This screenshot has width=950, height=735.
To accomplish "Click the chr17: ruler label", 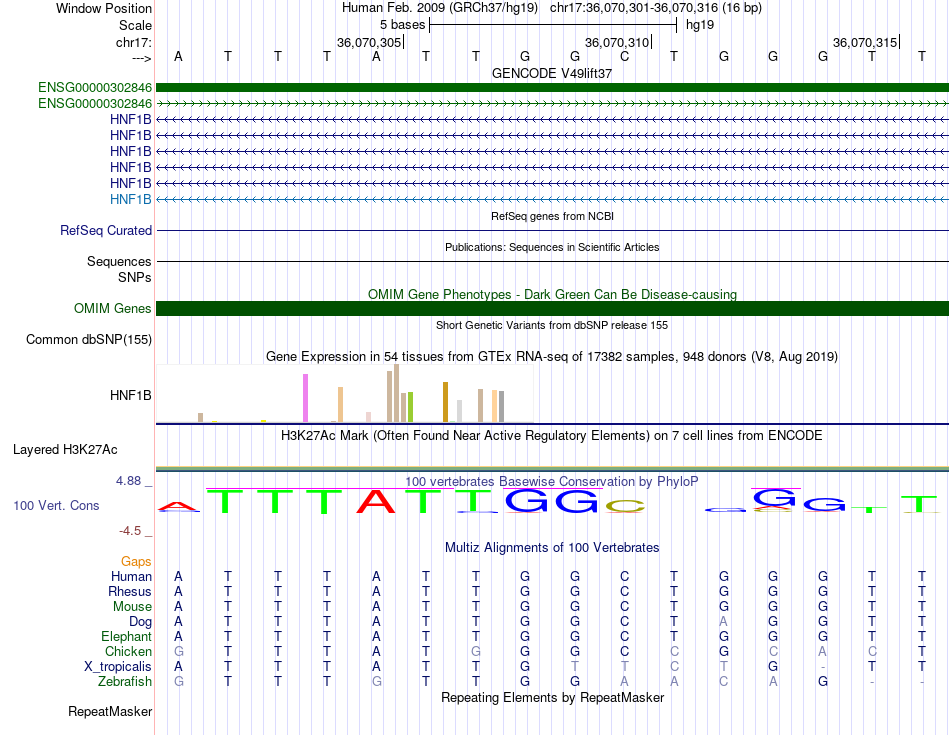I will 133,42.
